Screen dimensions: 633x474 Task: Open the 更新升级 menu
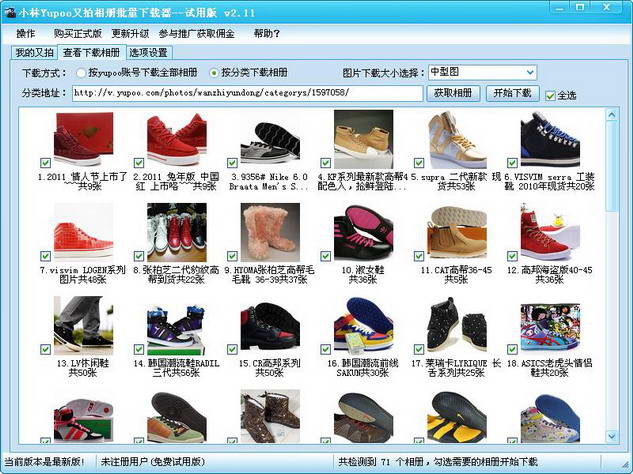(130, 34)
